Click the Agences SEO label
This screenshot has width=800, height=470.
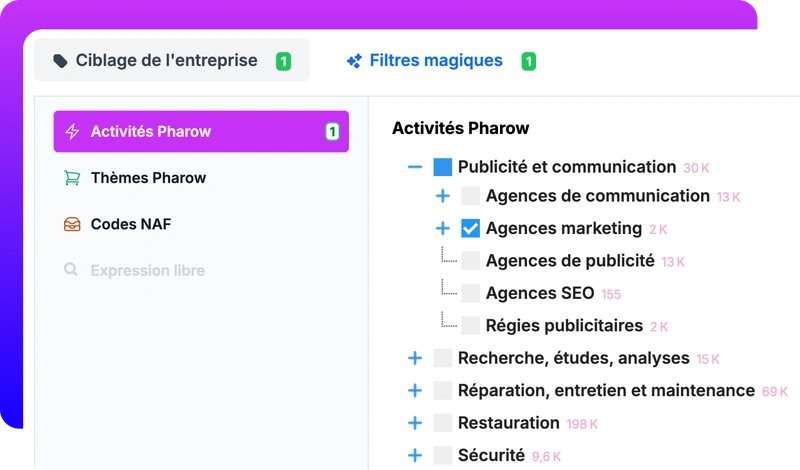click(x=540, y=293)
